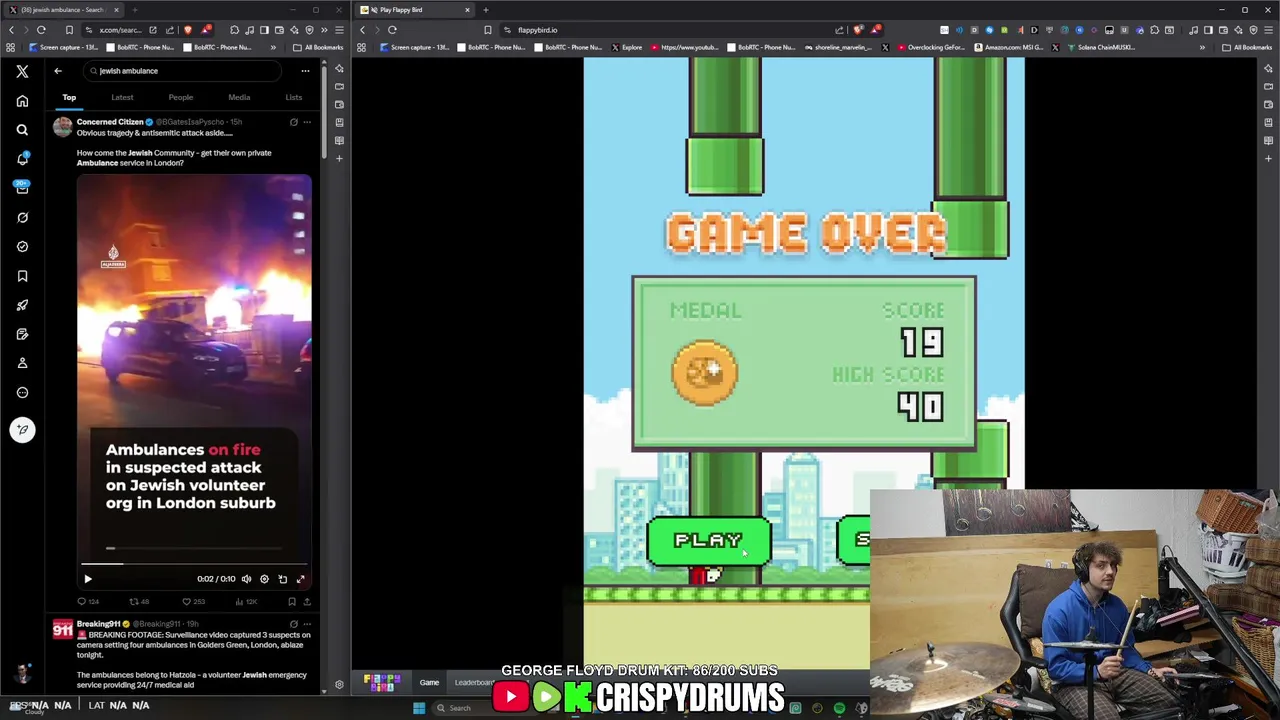Seek along the tweet video progress bar

(194, 564)
